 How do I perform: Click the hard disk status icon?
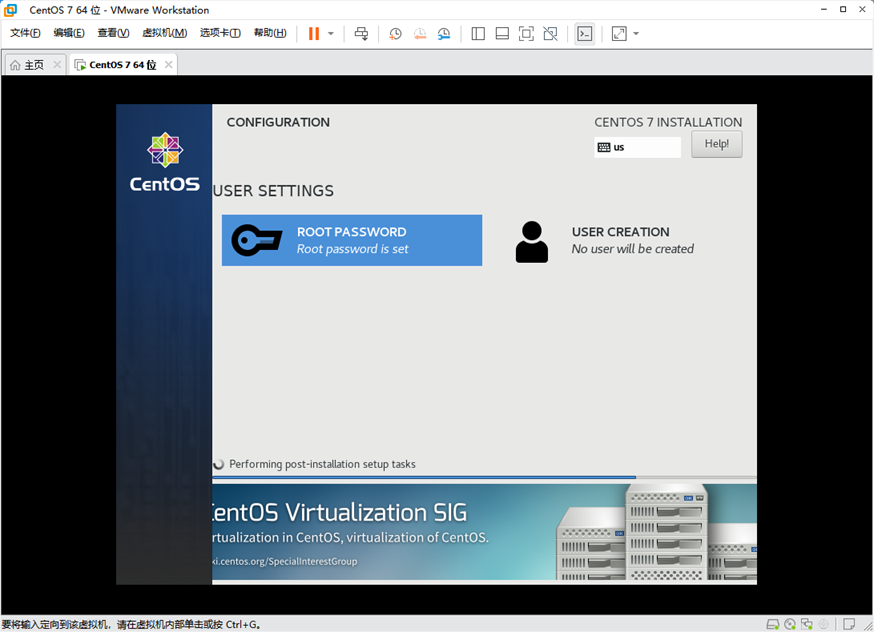coord(773,624)
